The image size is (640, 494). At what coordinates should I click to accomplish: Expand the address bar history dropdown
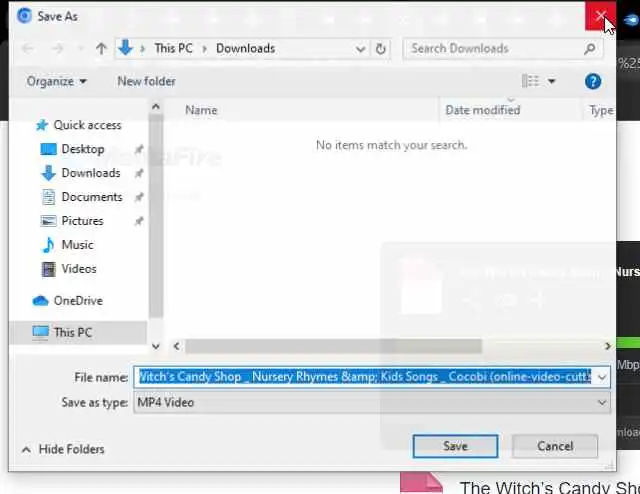click(360, 49)
